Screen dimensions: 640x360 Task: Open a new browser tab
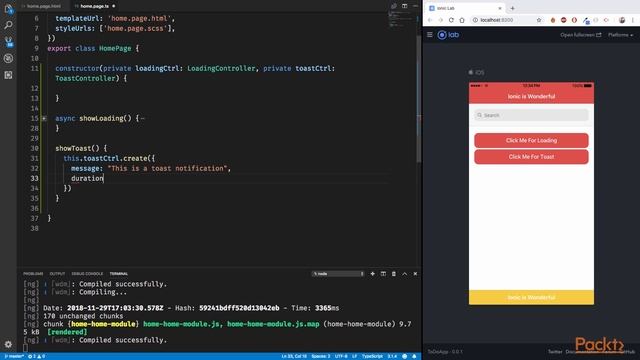[512, 8]
